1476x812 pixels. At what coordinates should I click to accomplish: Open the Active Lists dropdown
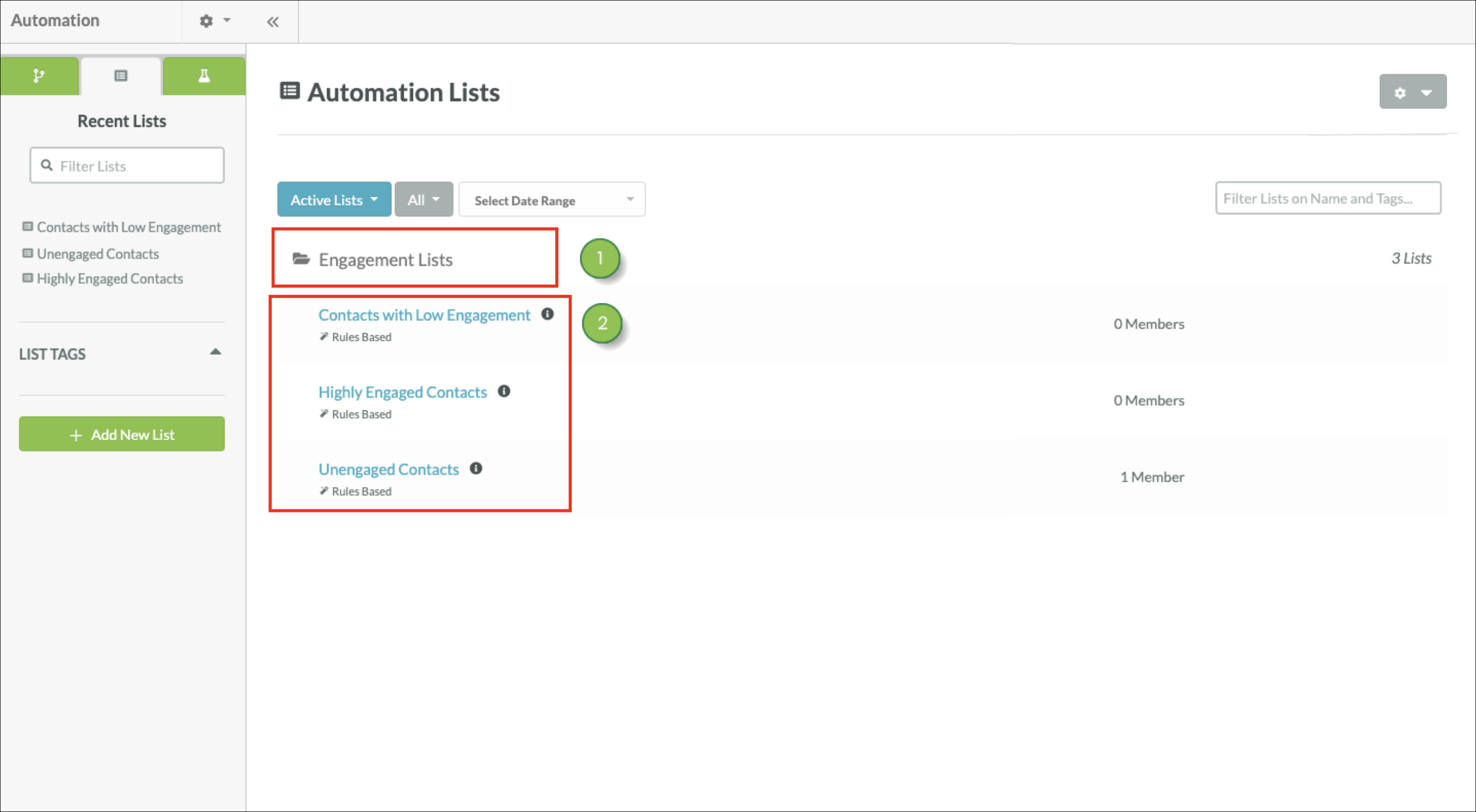(334, 199)
